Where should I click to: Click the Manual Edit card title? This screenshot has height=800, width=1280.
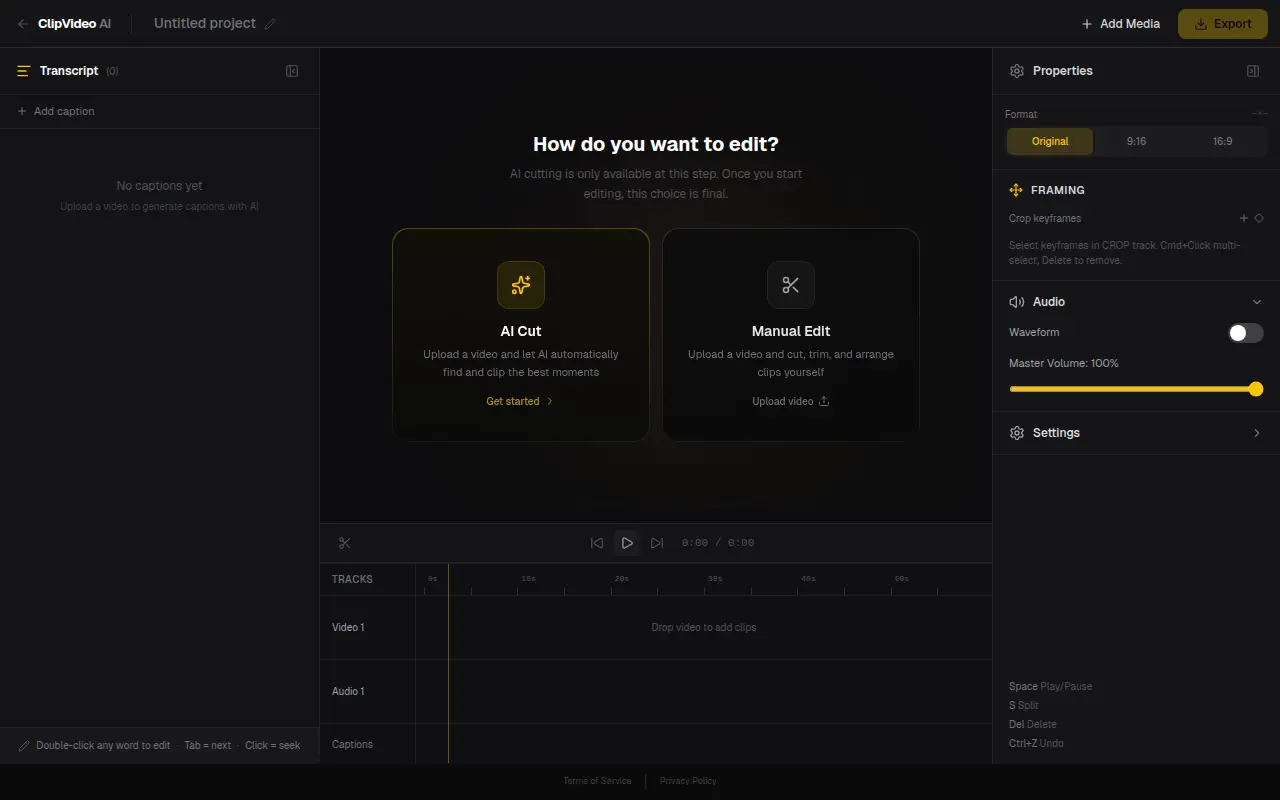point(791,331)
